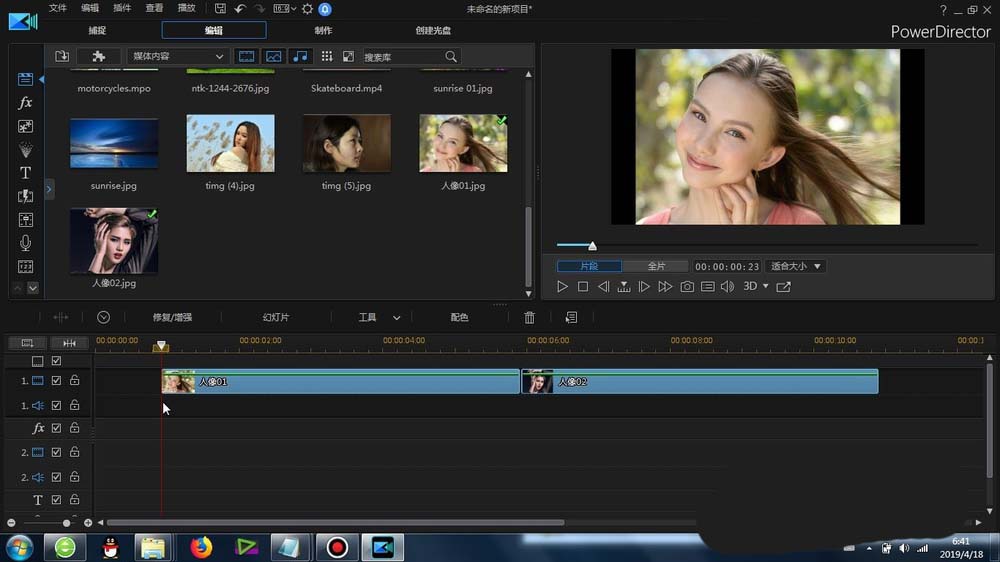Take a snapshot with the camera icon
The width and height of the screenshot is (1000, 562).
pyautogui.click(x=687, y=287)
